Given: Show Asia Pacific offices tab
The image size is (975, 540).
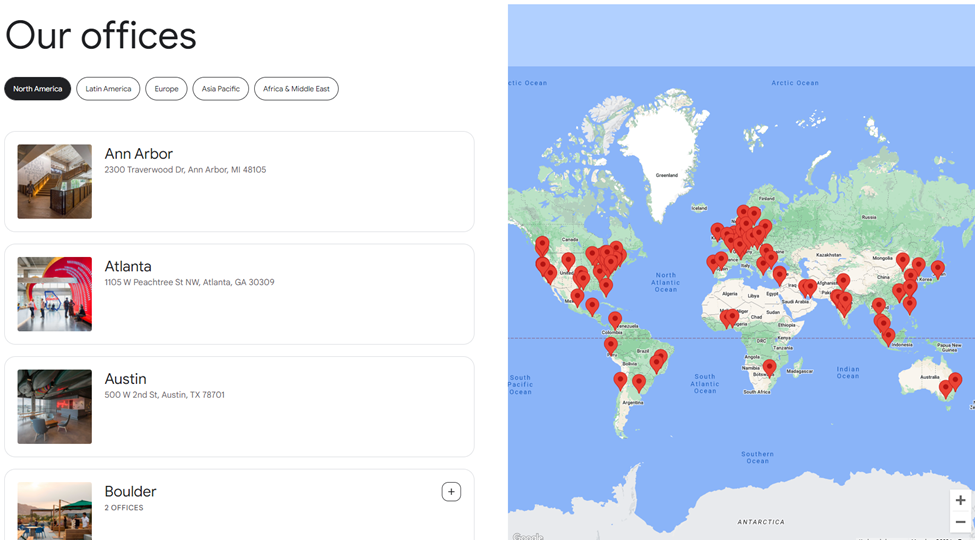Looking at the screenshot, I should pyautogui.click(x=221, y=89).
